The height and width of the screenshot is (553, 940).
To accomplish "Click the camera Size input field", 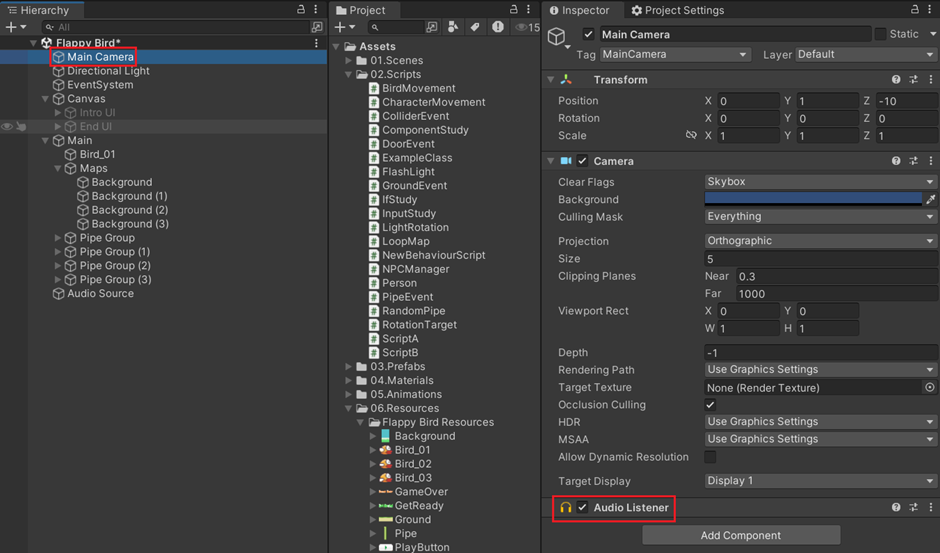I will 820,259.
